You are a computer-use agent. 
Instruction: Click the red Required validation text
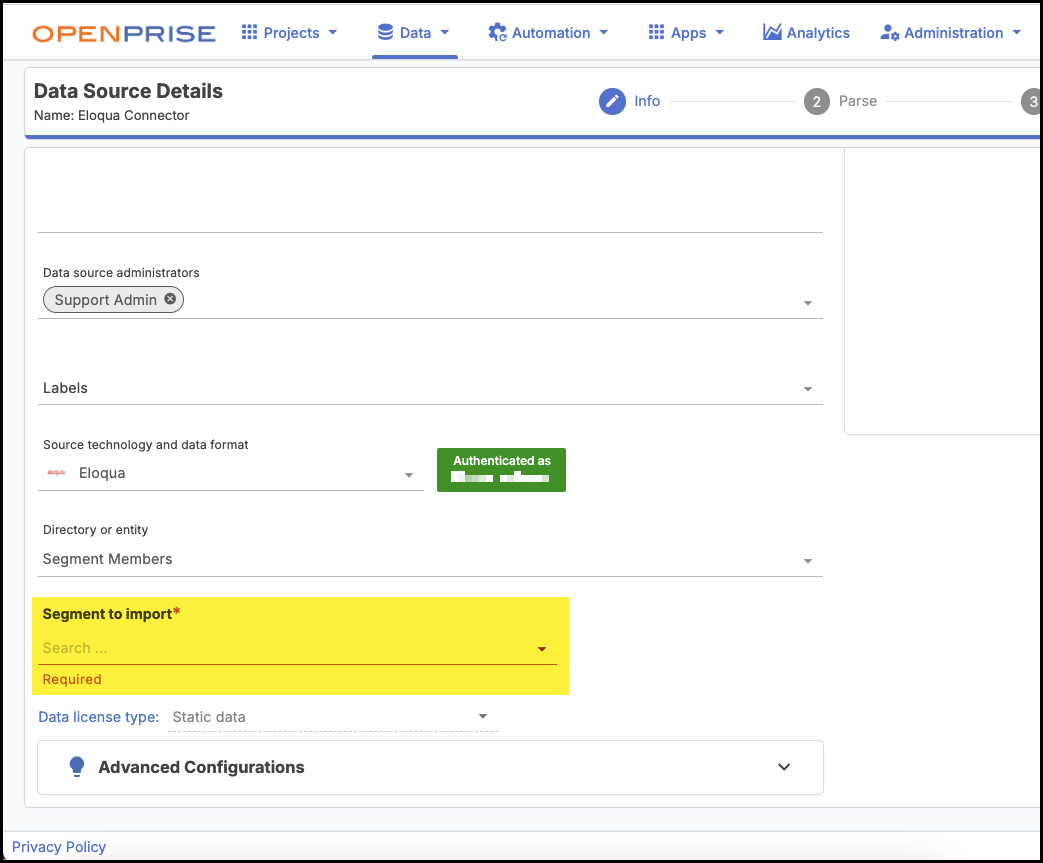72,679
